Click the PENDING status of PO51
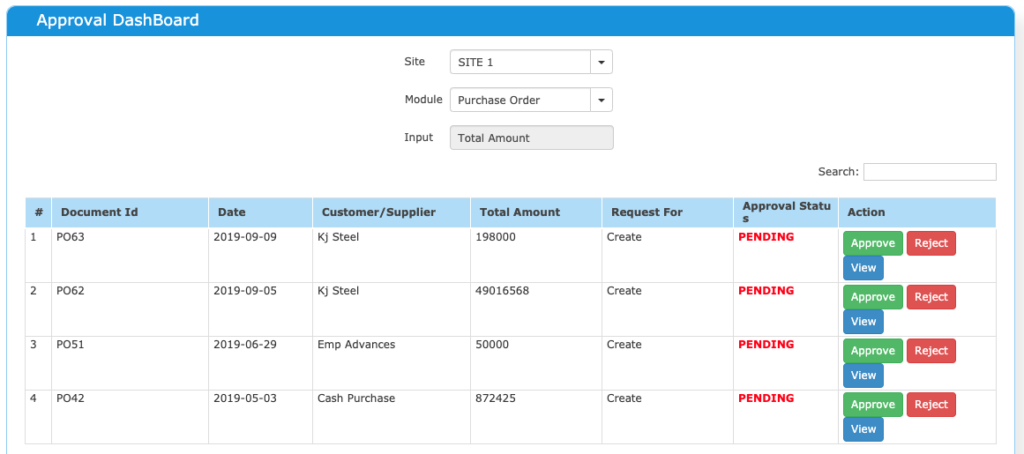This screenshot has height=454, width=1024. point(766,344)
